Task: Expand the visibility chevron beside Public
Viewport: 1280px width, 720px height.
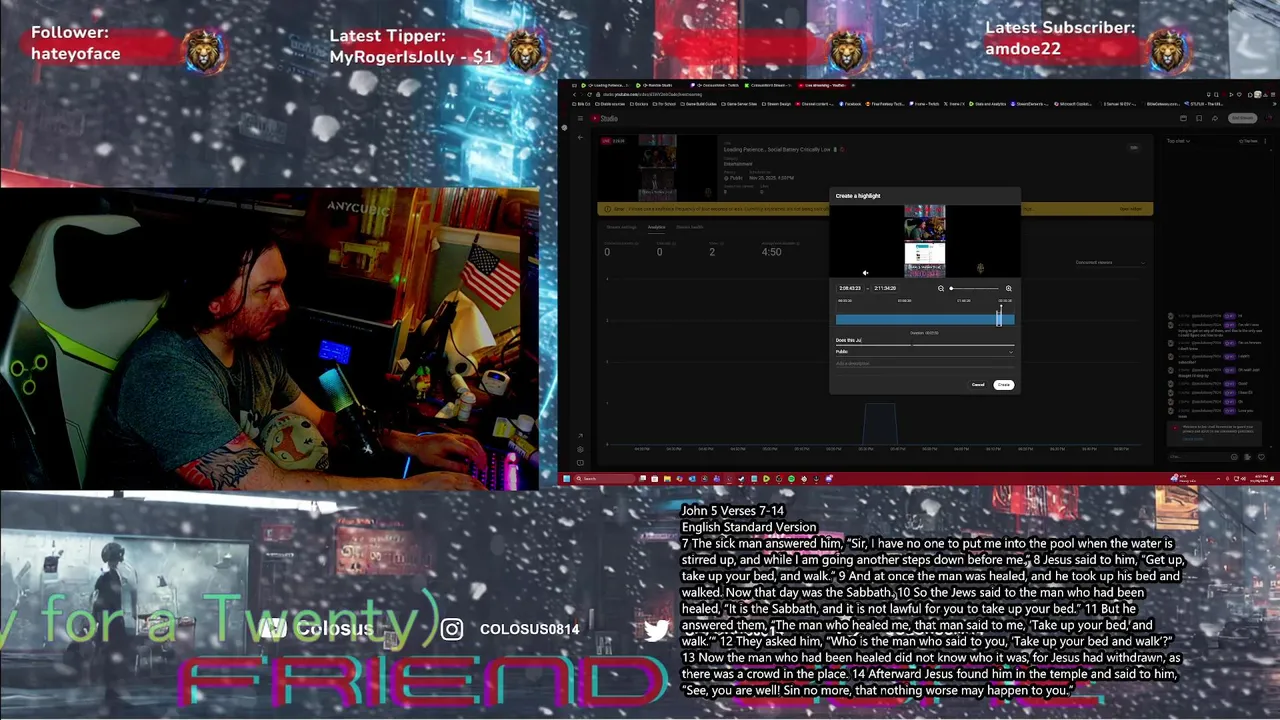Action: [1010, 352]
